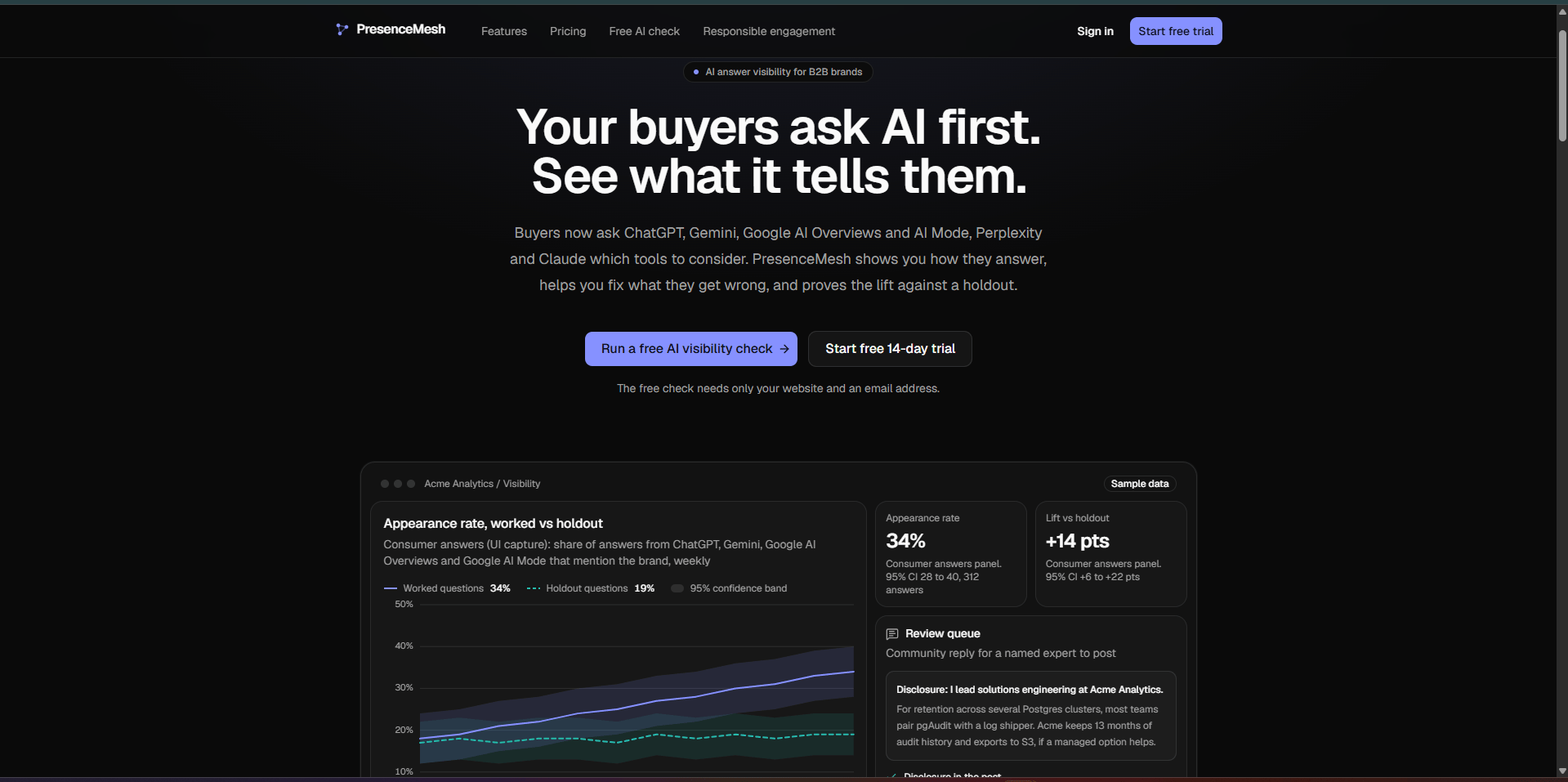Click the Acme Analytics / Visibility breadcrumb text
Viewport: 1568px width, 782px height.
(482, 484)
